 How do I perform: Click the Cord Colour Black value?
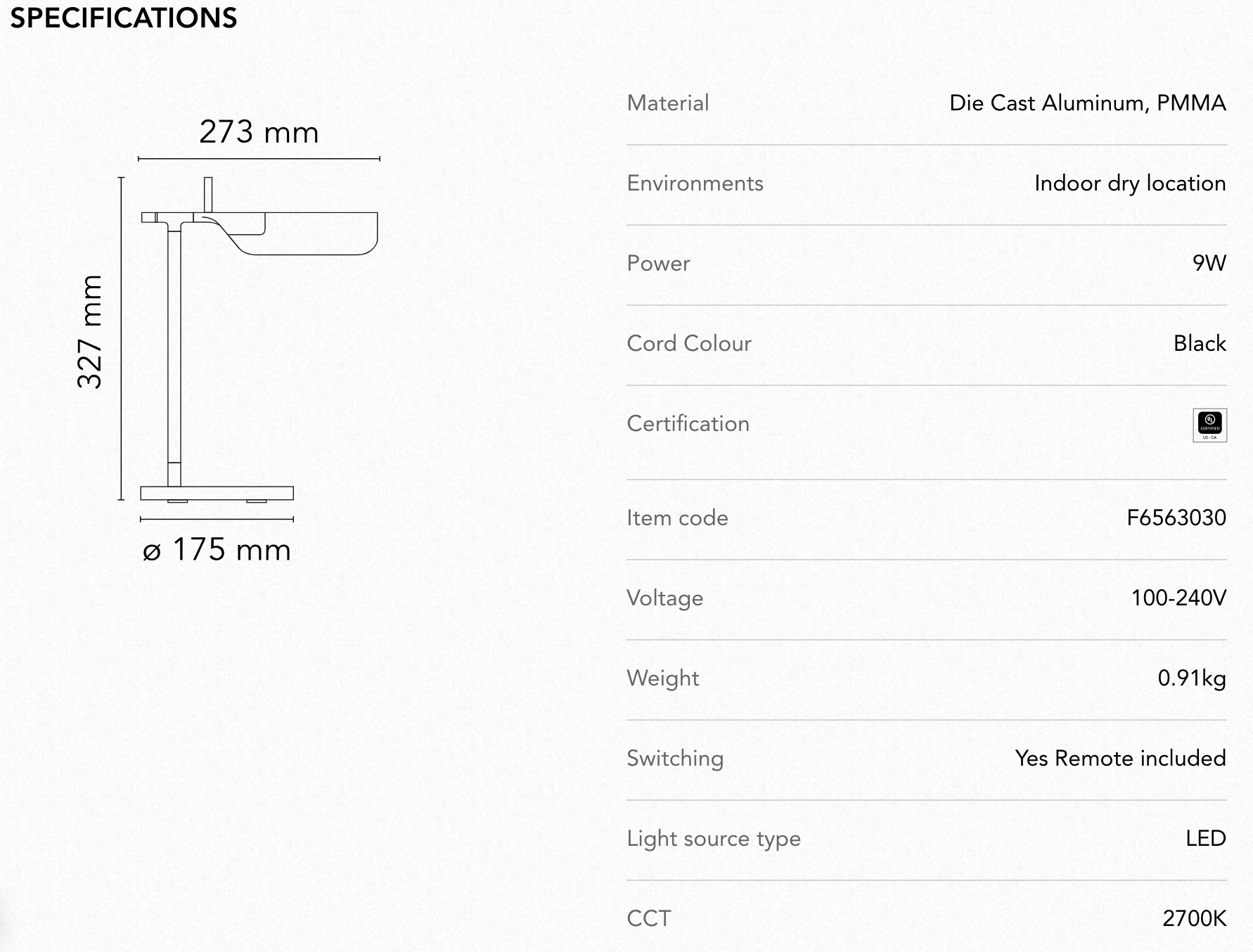pyautogui.click(x=1200, y=344)
